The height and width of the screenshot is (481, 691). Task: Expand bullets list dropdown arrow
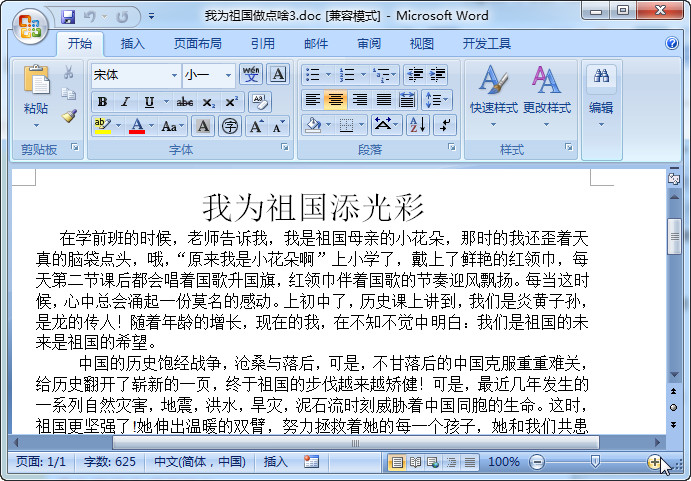(329, 75)
